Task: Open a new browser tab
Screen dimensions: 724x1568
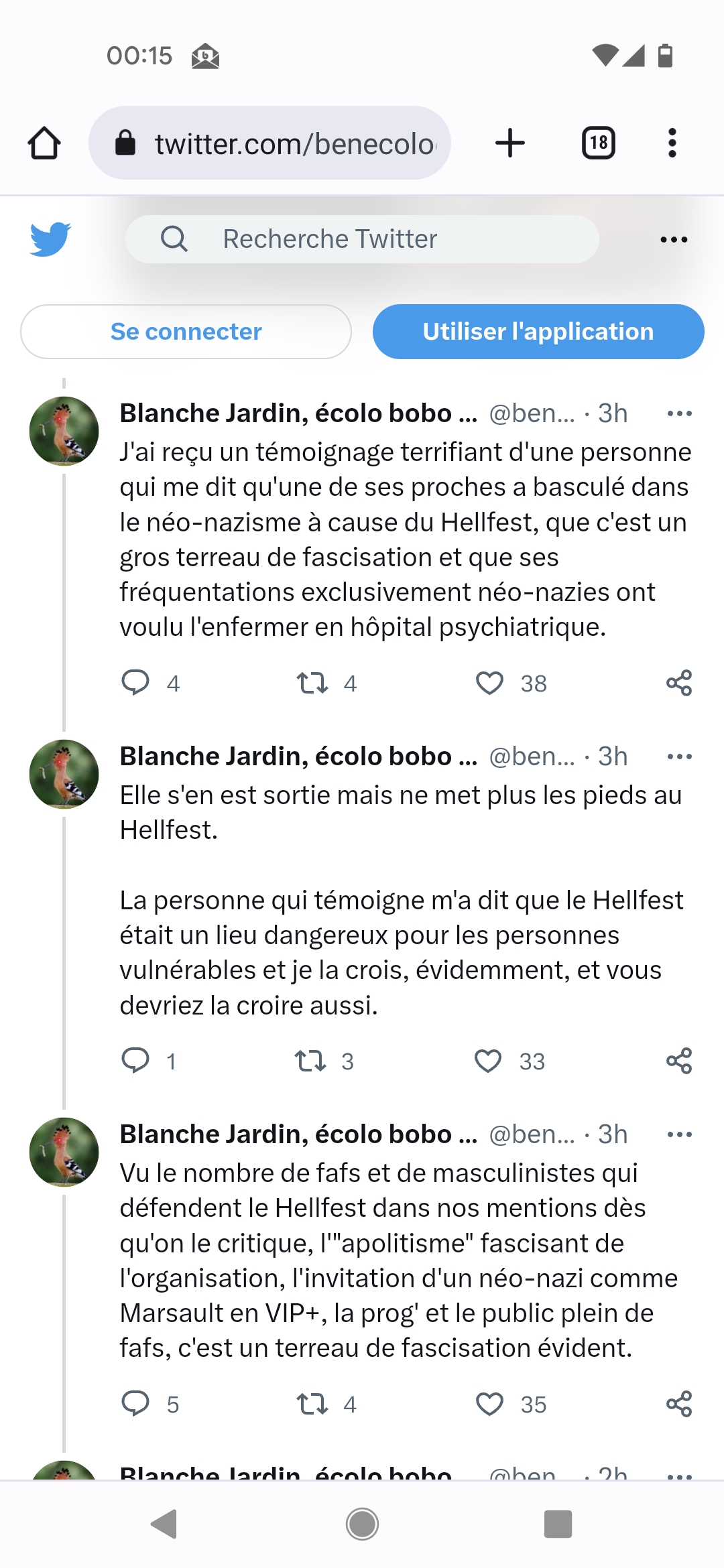Action: pos(509,143)
